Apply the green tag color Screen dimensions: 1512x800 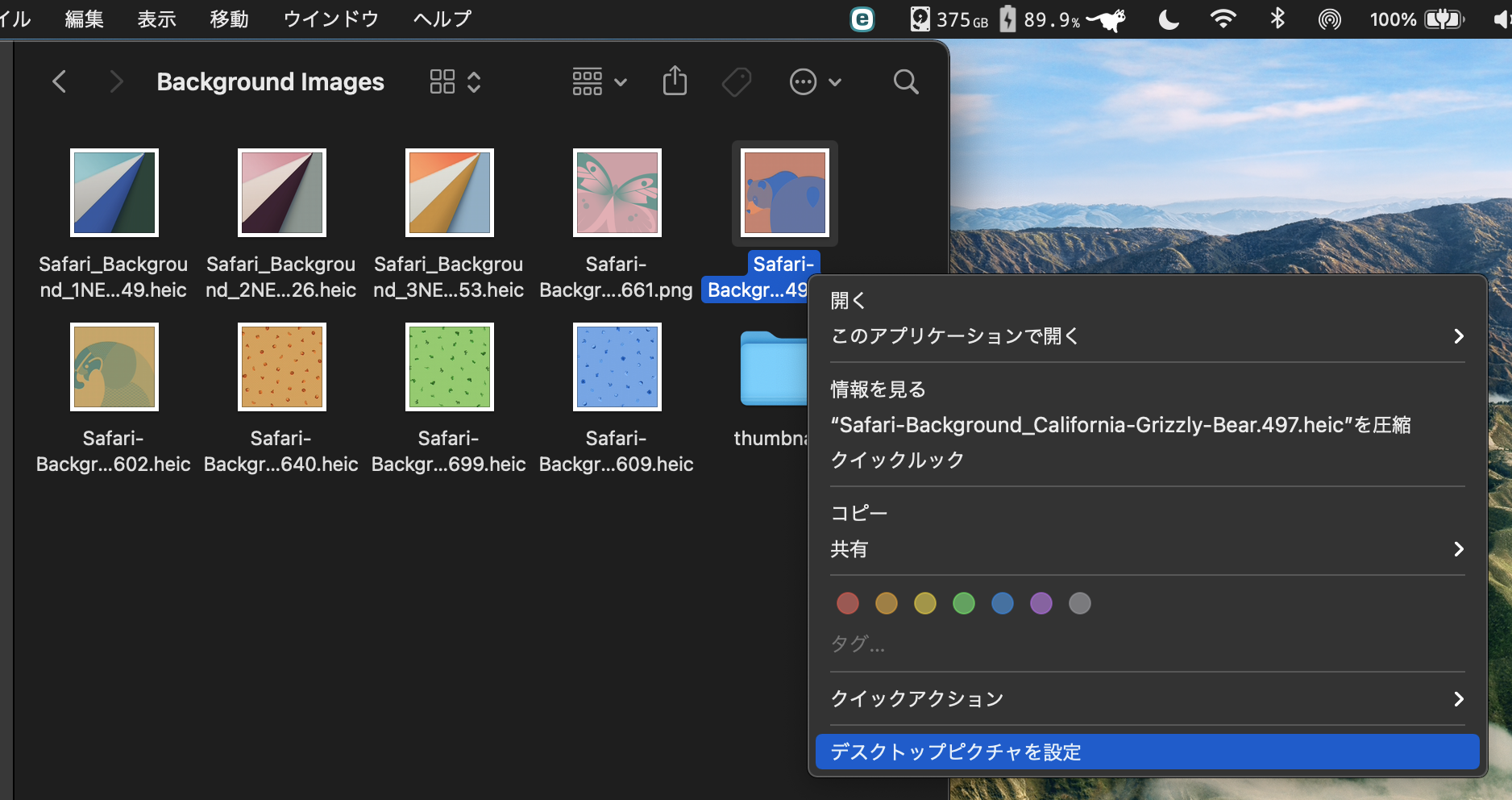963,603
